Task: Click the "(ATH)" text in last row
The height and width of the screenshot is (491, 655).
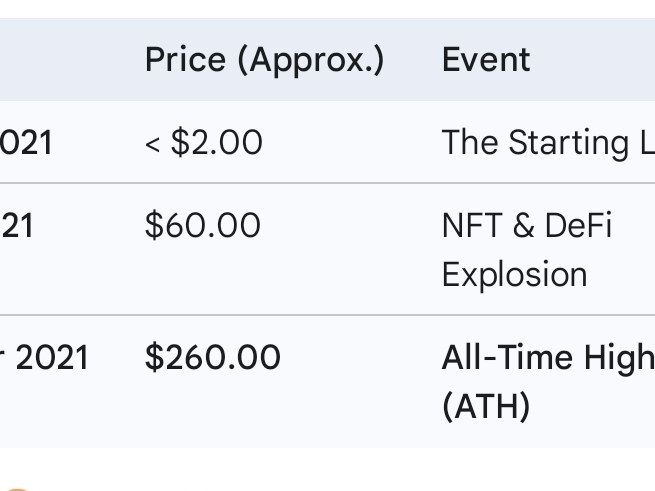Action: tap(485, 406)
